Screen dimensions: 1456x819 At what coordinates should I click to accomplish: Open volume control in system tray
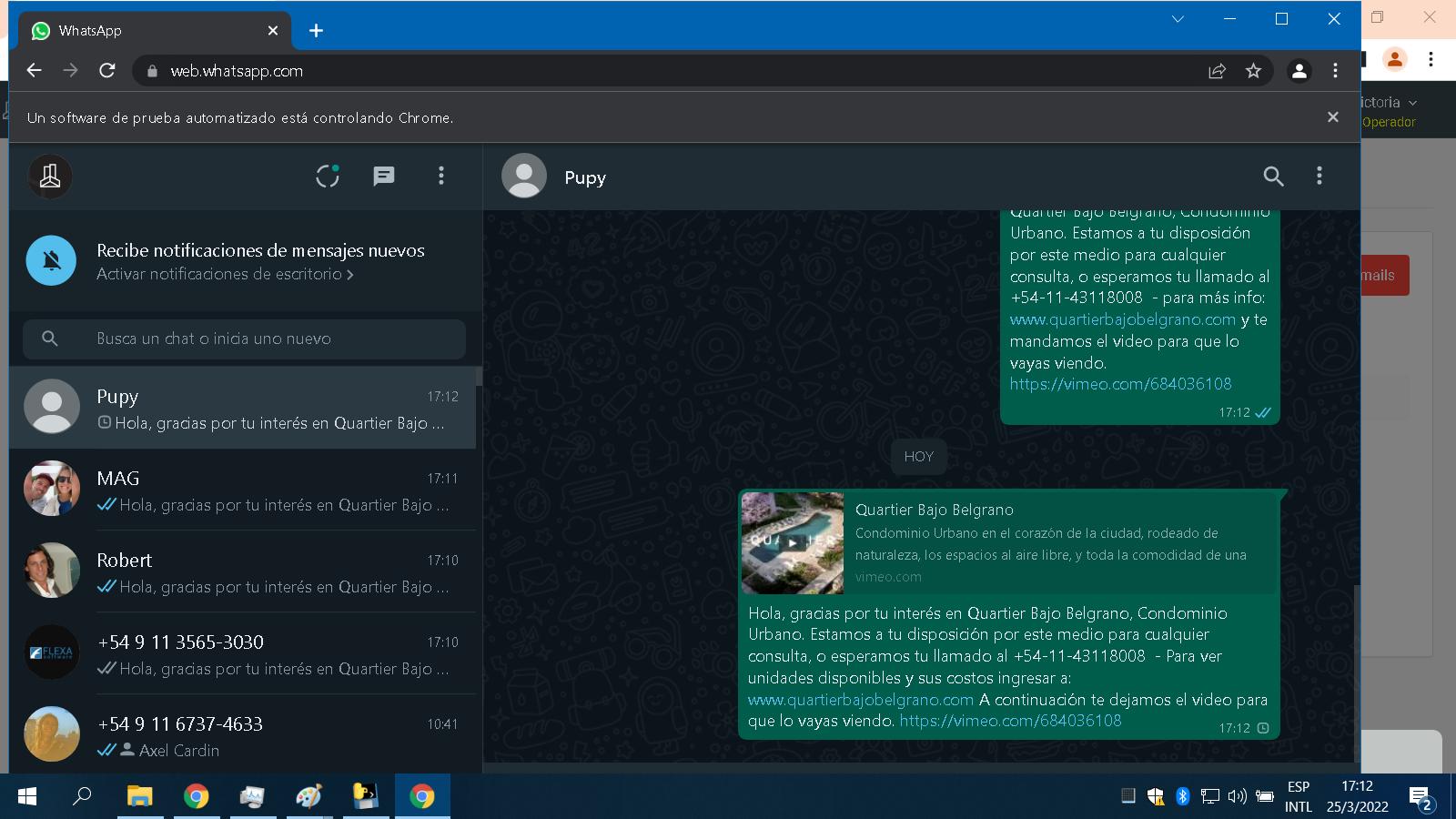[x=1237, y=796]
